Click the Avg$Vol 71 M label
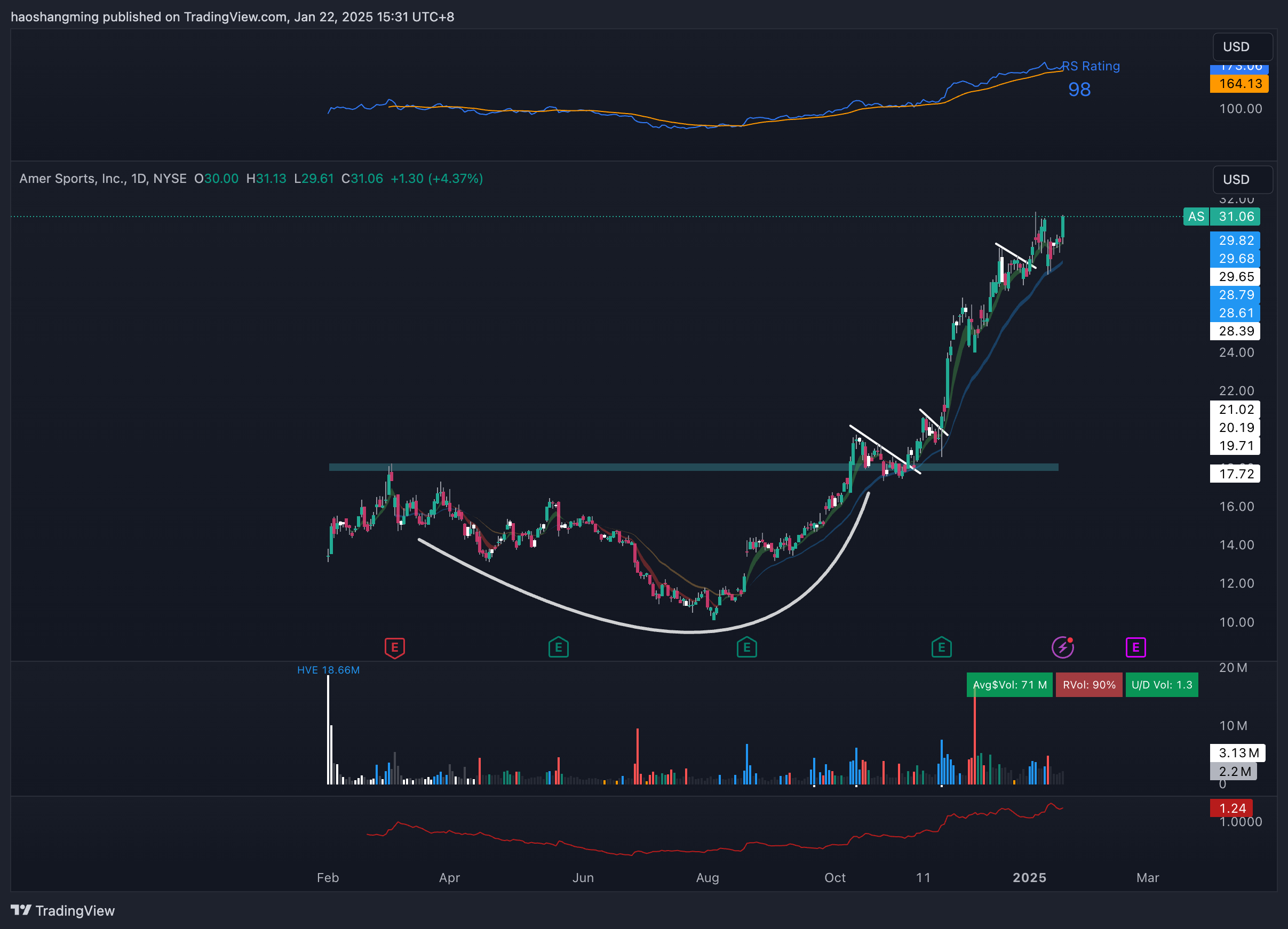Viewport: 1288px width, 929px height. 1009,685
